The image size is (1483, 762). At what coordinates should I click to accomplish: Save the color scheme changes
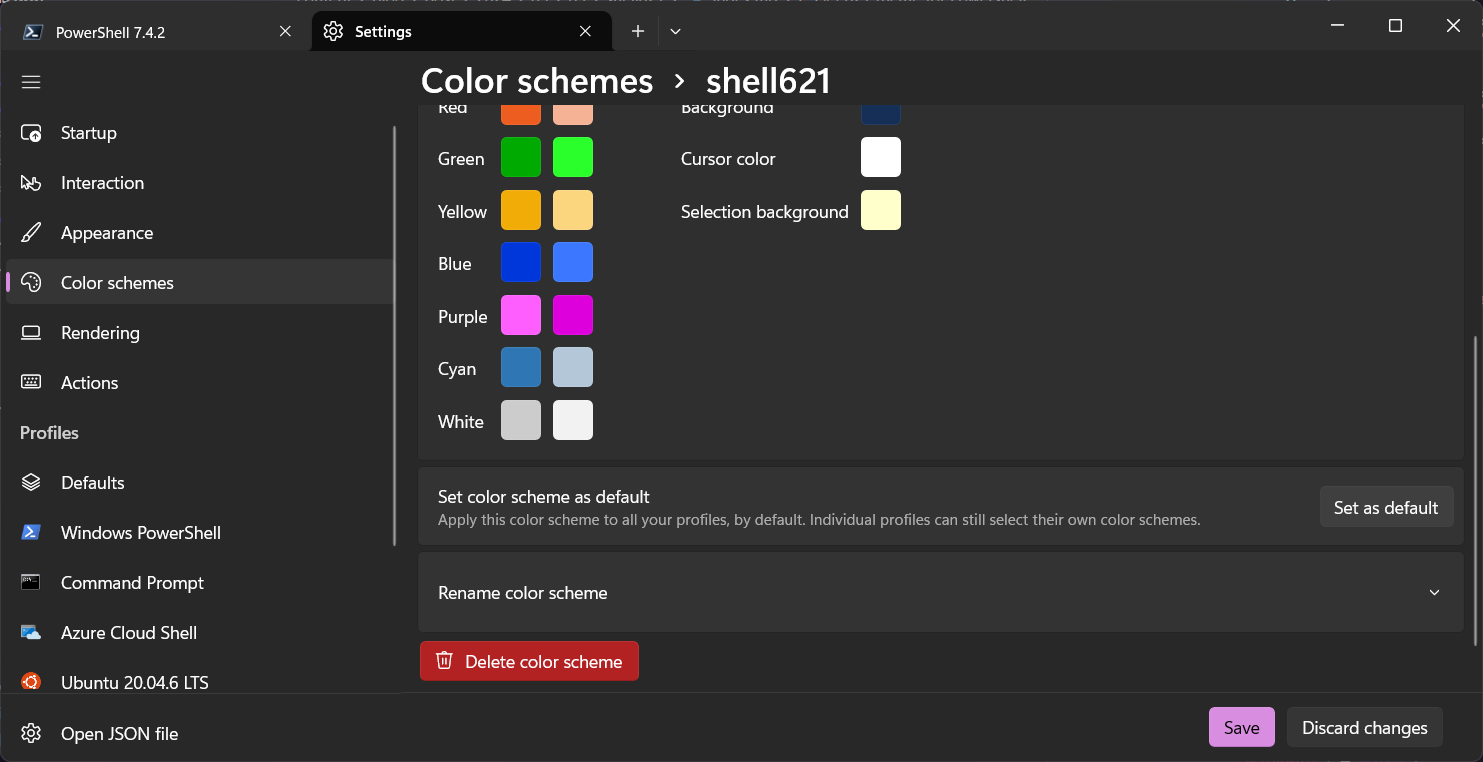[1241, 728]
